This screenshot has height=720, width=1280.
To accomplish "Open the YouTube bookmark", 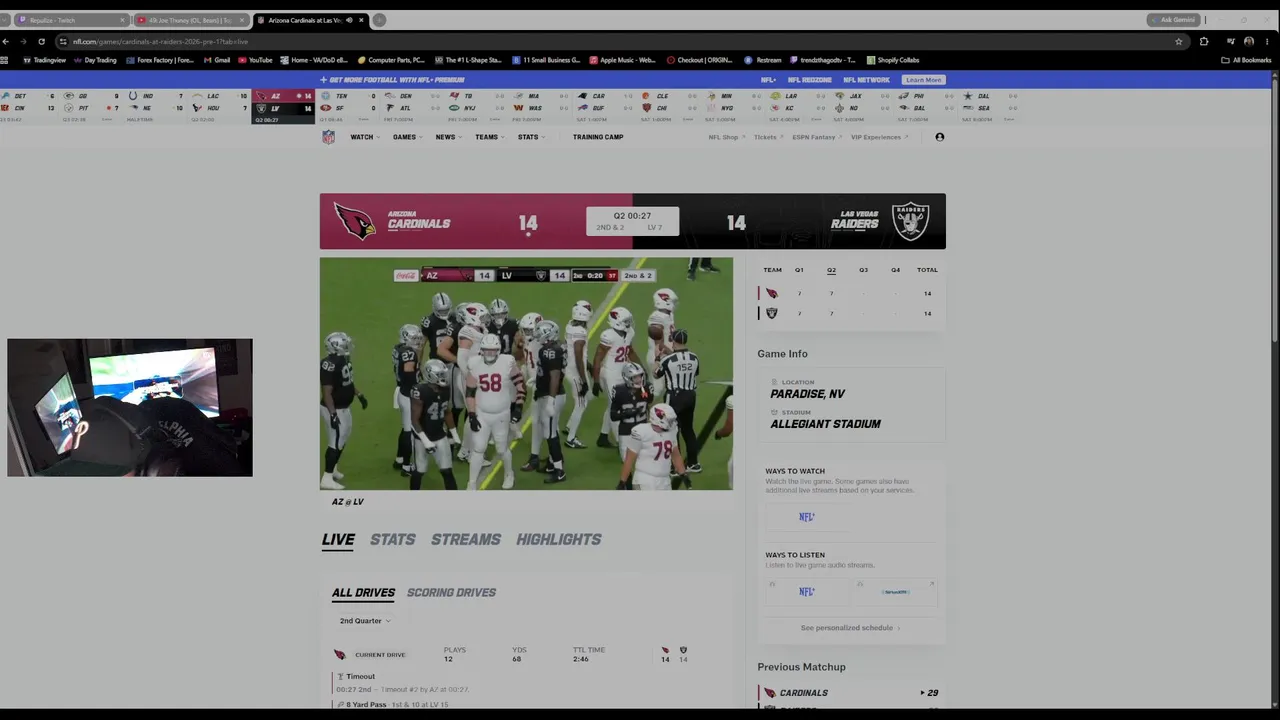I will (x=255, y=60).
